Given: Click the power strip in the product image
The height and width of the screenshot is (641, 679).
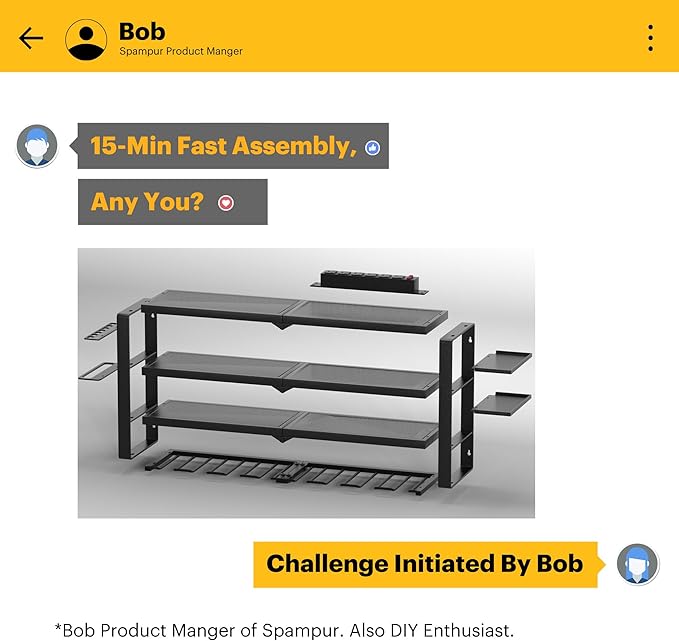Looking at the screenshot, I should (x=370, y=282).
